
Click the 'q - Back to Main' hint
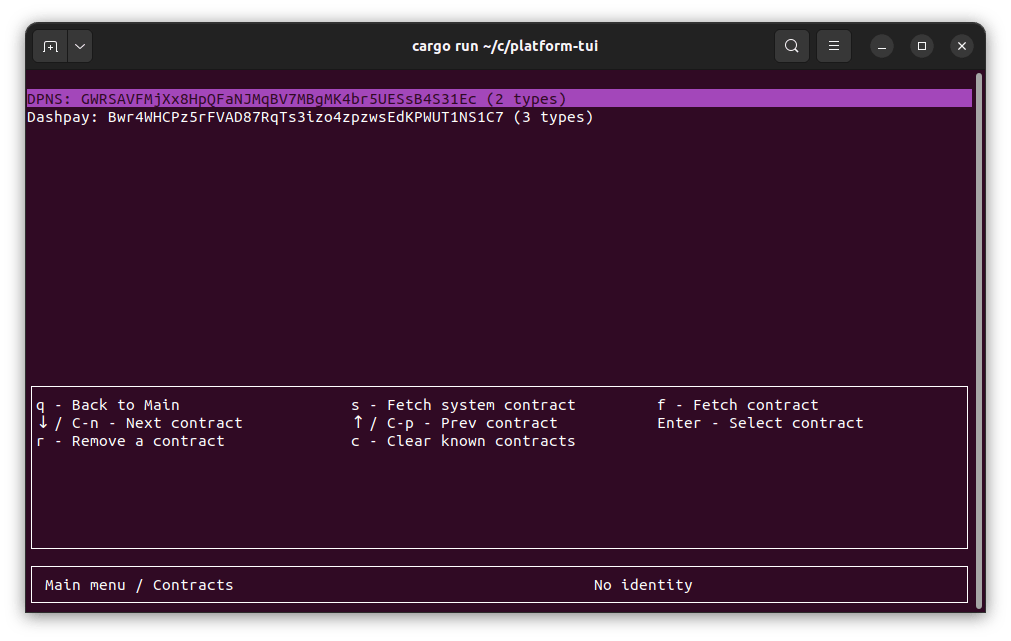click(108, 405)
